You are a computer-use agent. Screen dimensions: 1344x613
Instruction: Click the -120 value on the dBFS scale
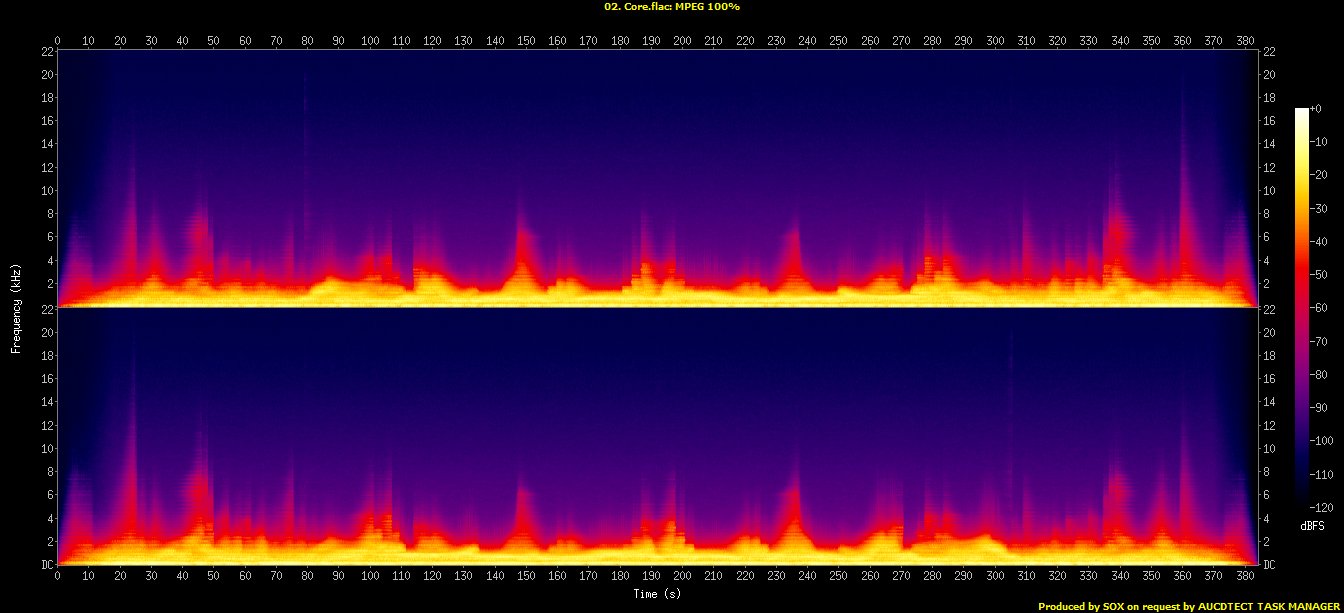pos(1321,506)
